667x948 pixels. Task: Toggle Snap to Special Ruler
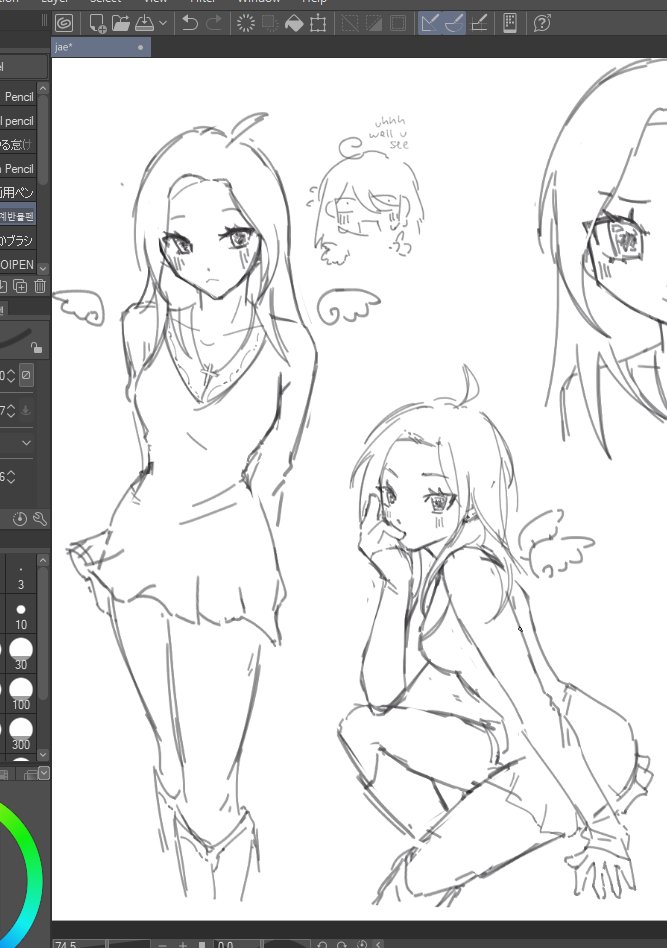point(454,24)
